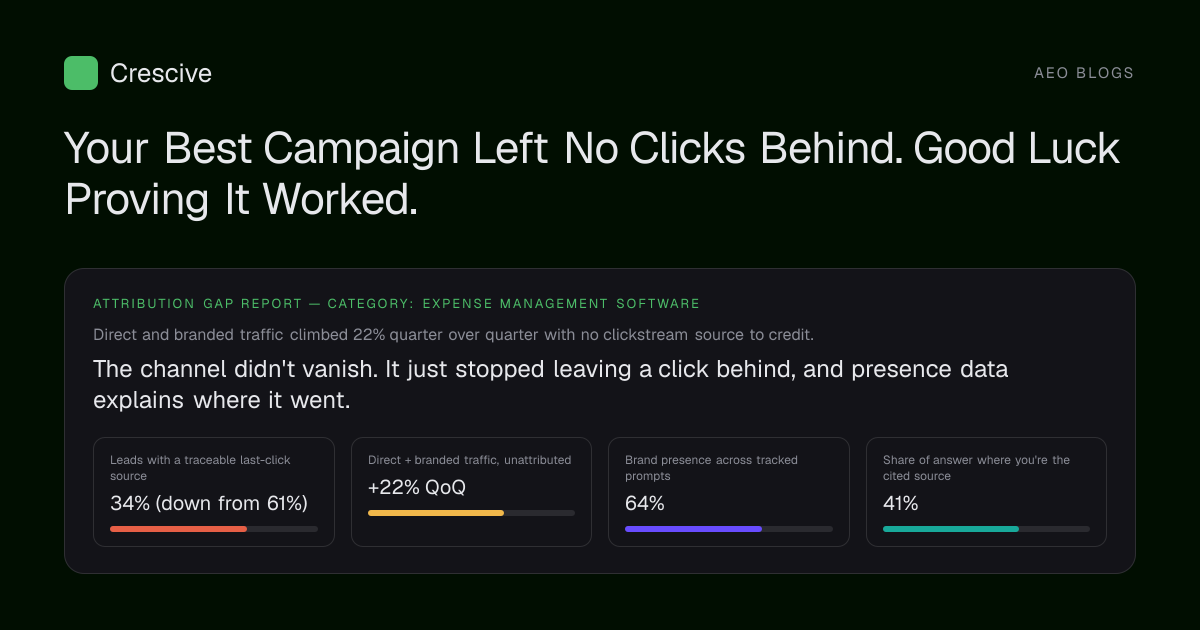Click the yellow progress bar under +22% QoQ
Viewport: 1200px width, 630px height.
tap(436, 513)
